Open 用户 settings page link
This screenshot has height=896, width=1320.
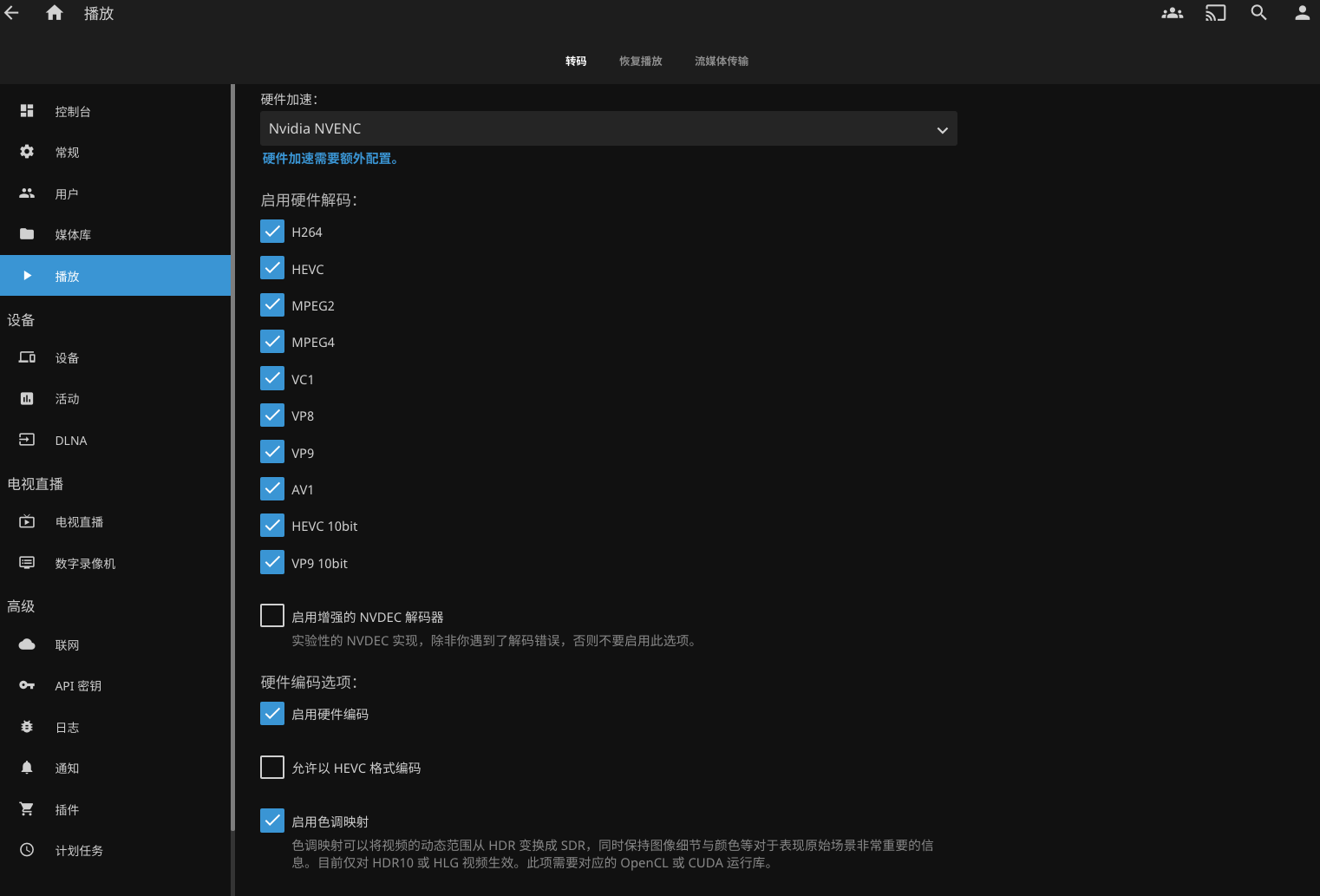115,193
